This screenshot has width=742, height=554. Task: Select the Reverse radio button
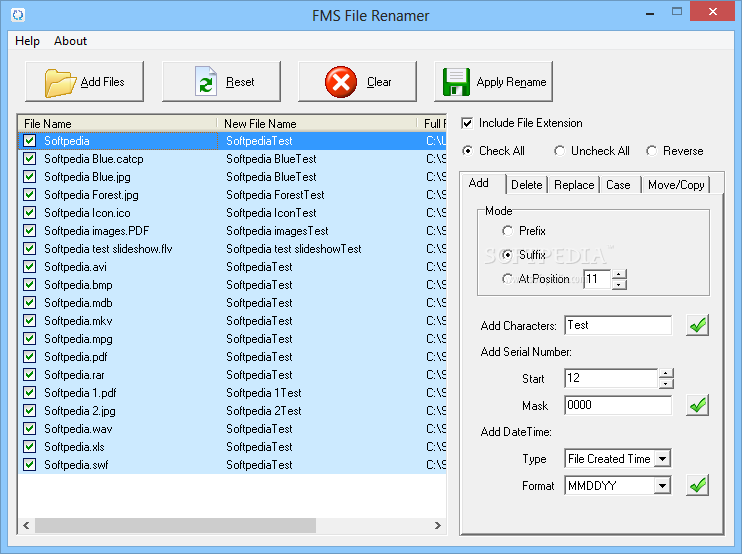pos(652,151)
